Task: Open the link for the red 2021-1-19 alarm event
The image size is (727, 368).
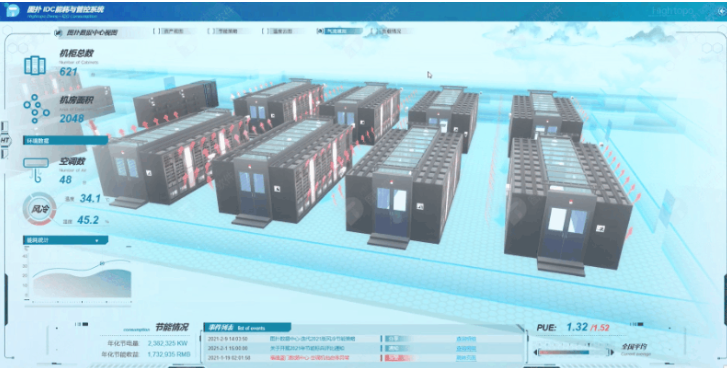Action: click(x=466, y=358)
